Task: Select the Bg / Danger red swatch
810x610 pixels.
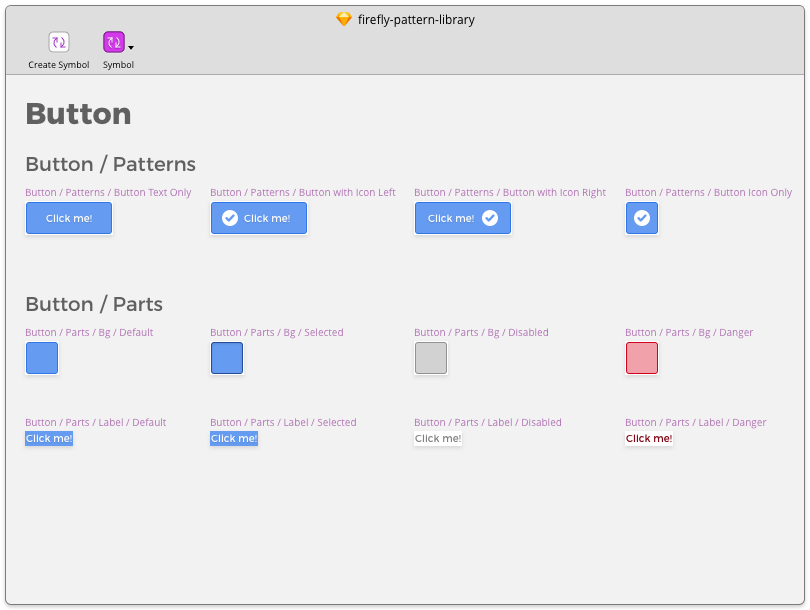Action: (642, 358)
